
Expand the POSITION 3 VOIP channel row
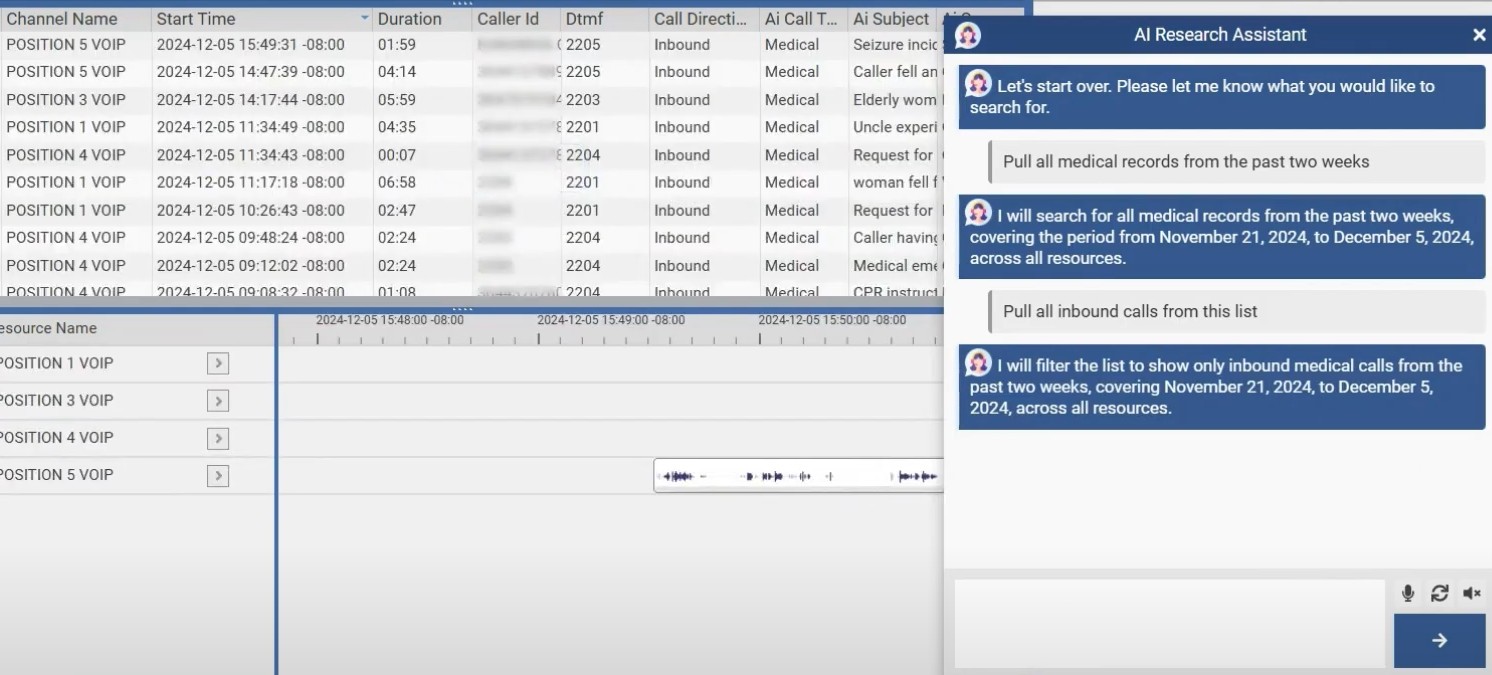point(218,400)
